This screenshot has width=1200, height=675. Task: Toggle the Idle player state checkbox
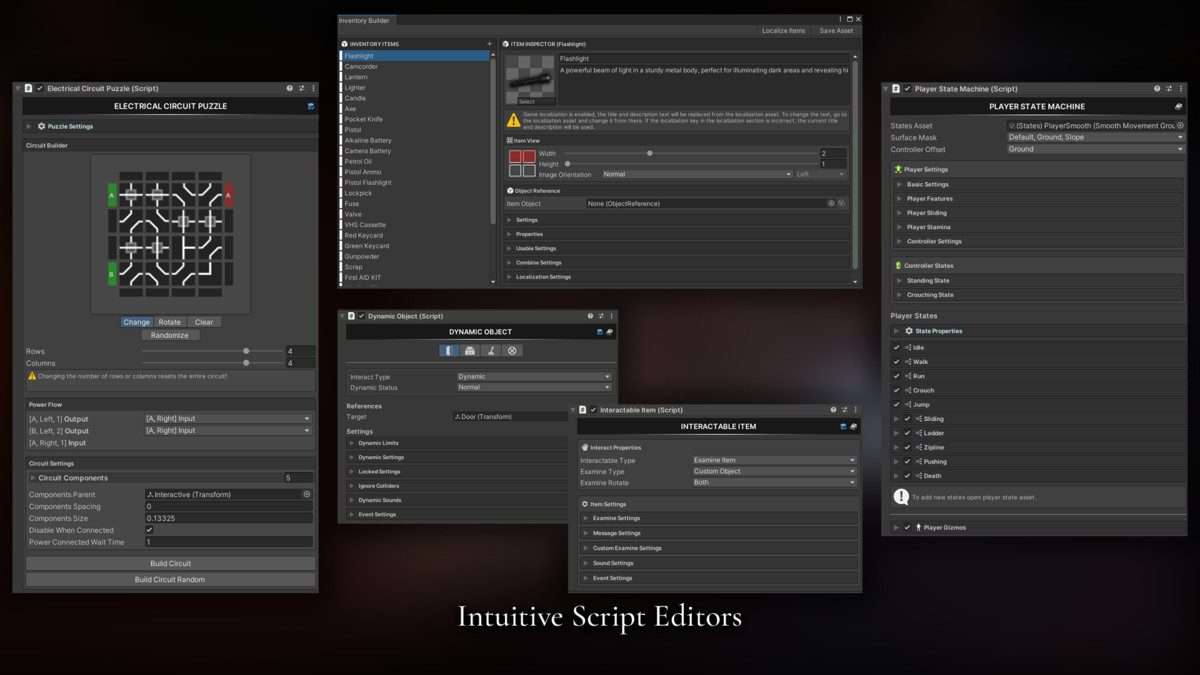coord(896,348)
